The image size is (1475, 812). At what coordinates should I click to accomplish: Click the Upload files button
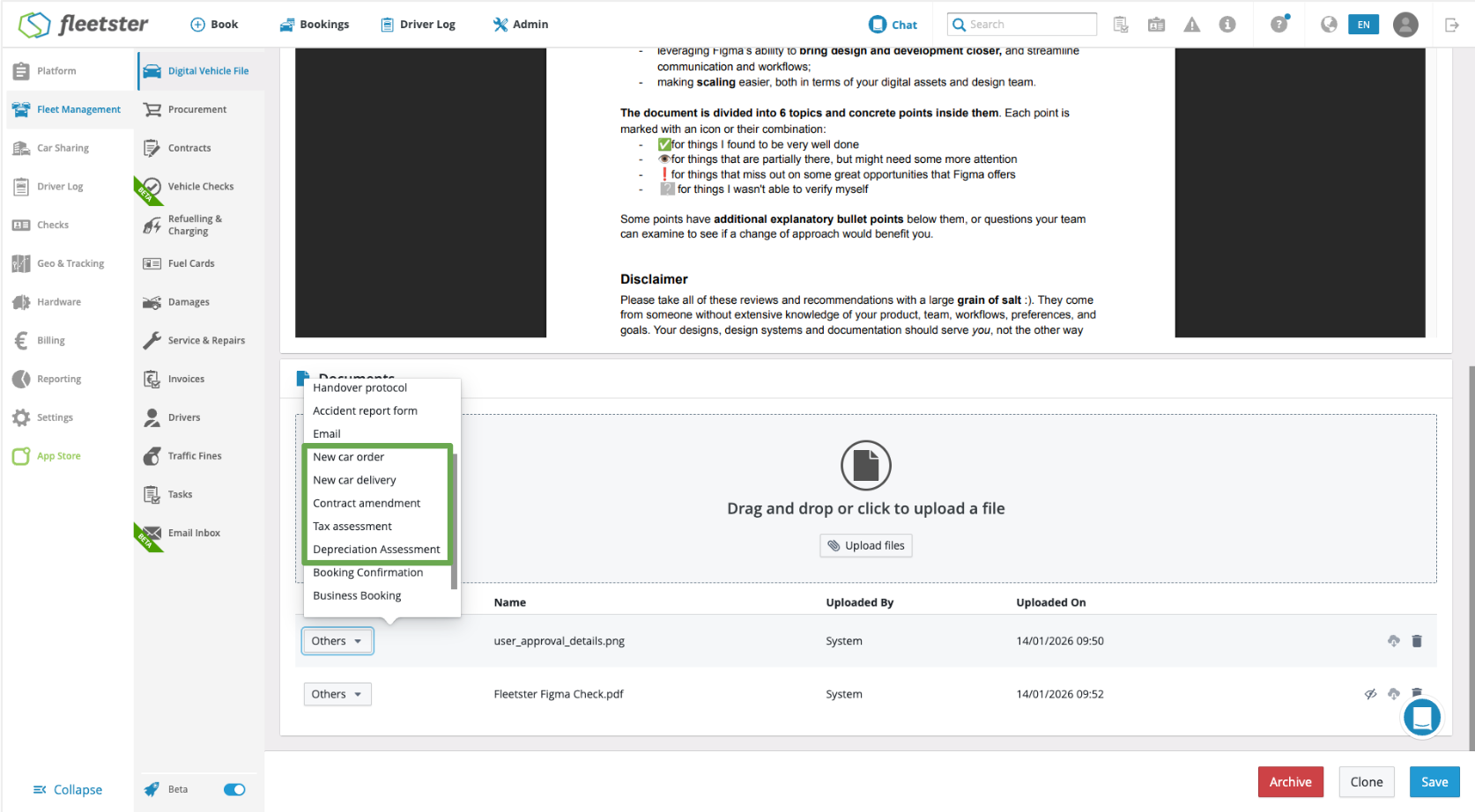[x=866, y=546]
